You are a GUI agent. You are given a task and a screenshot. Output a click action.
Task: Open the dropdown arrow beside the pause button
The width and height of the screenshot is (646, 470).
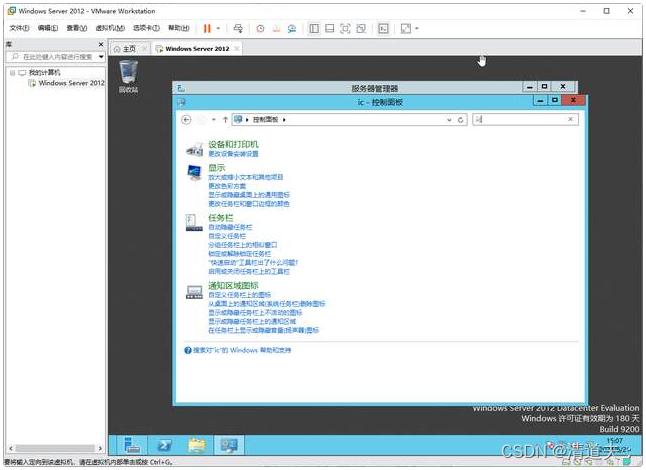pyautogui.click(x=218, y=28)
